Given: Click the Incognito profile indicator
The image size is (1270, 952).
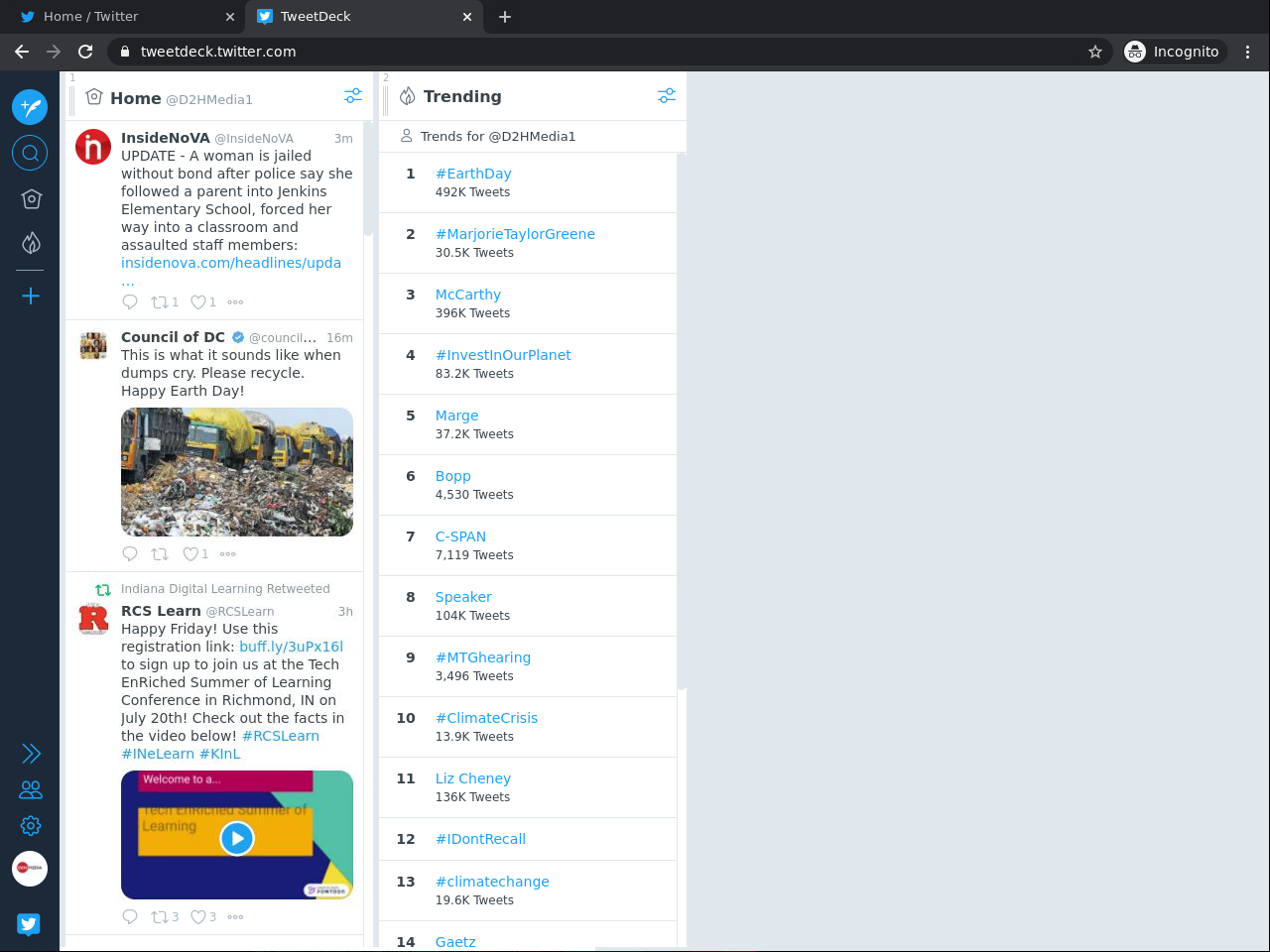Looking at the screenshot, I should 1174,52.
